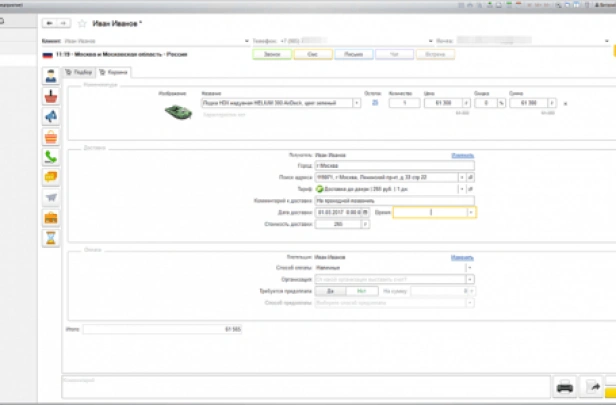Click the green Заказ button

[x=270, y=54]
